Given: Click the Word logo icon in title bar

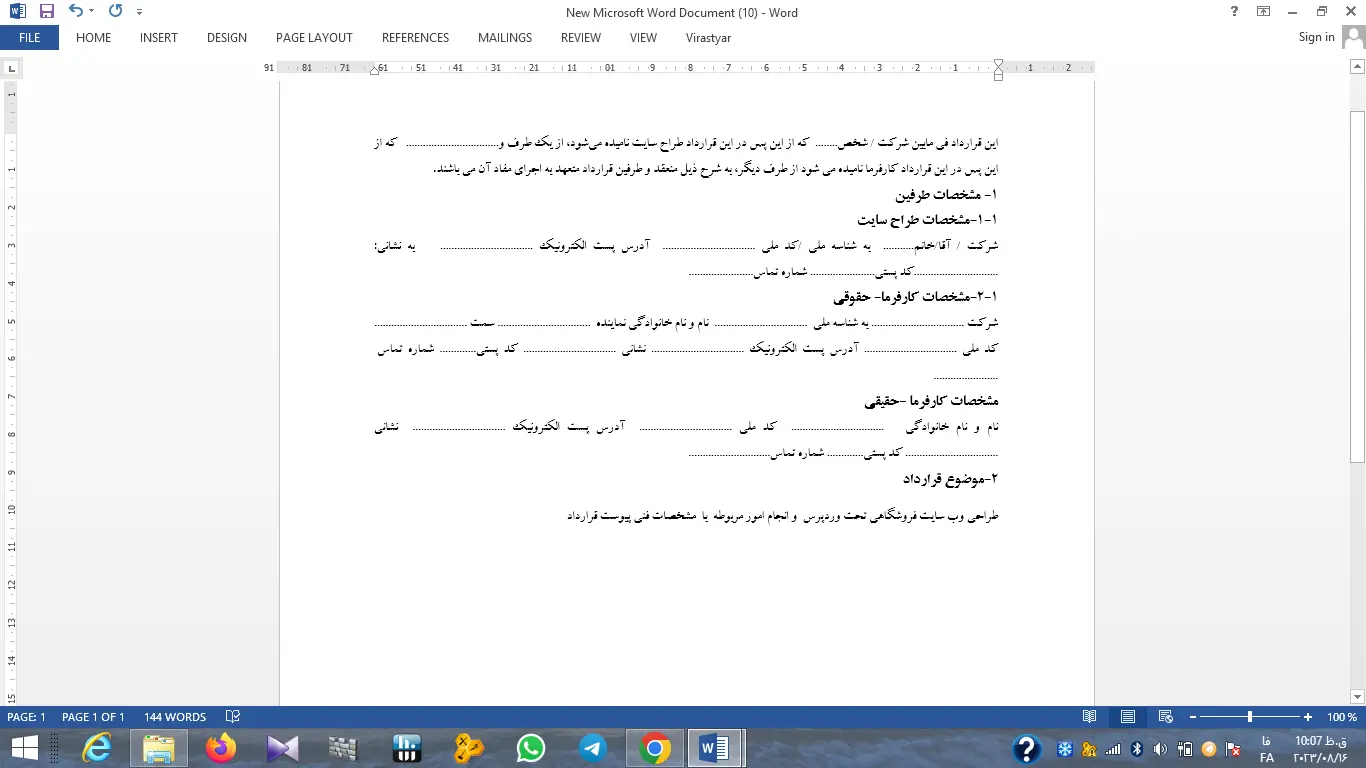Looking at the screenshot, I should click(18, 12).
